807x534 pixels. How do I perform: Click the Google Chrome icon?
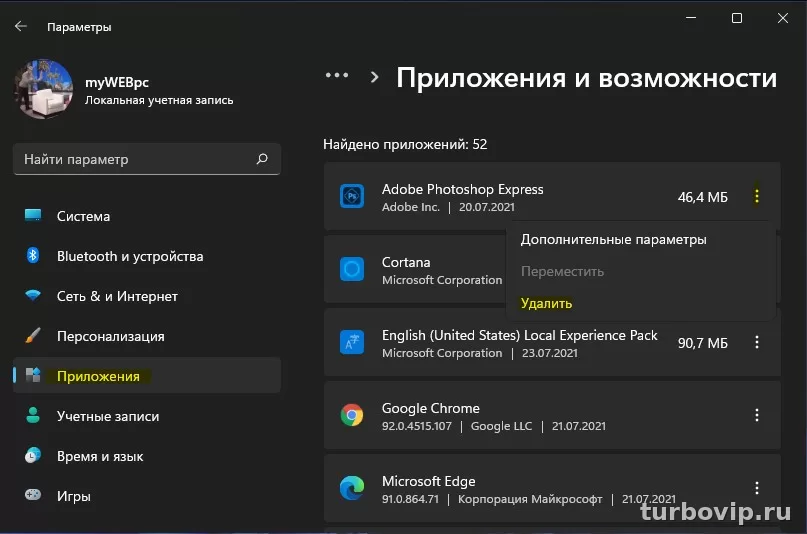coord(352,415)
